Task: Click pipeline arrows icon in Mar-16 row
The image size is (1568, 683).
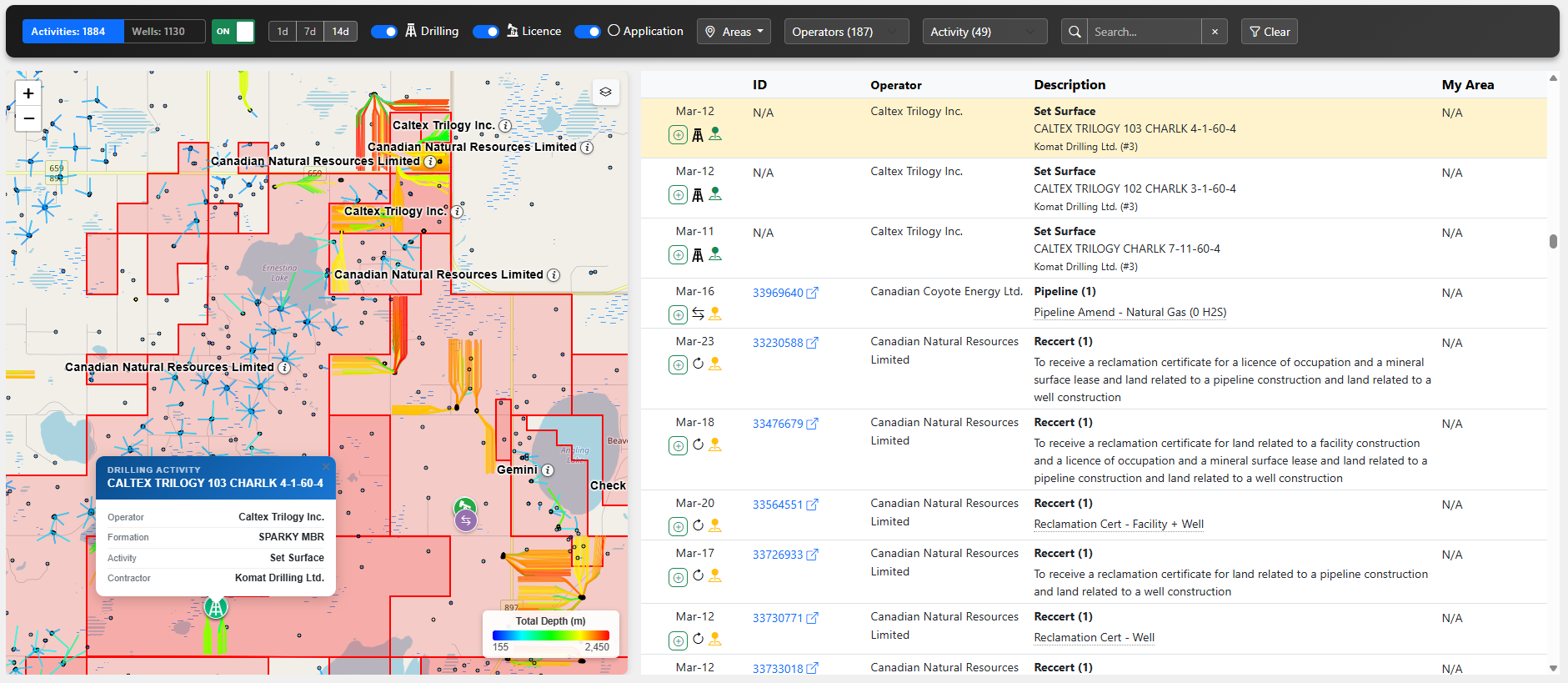Action: click(698, 314)
